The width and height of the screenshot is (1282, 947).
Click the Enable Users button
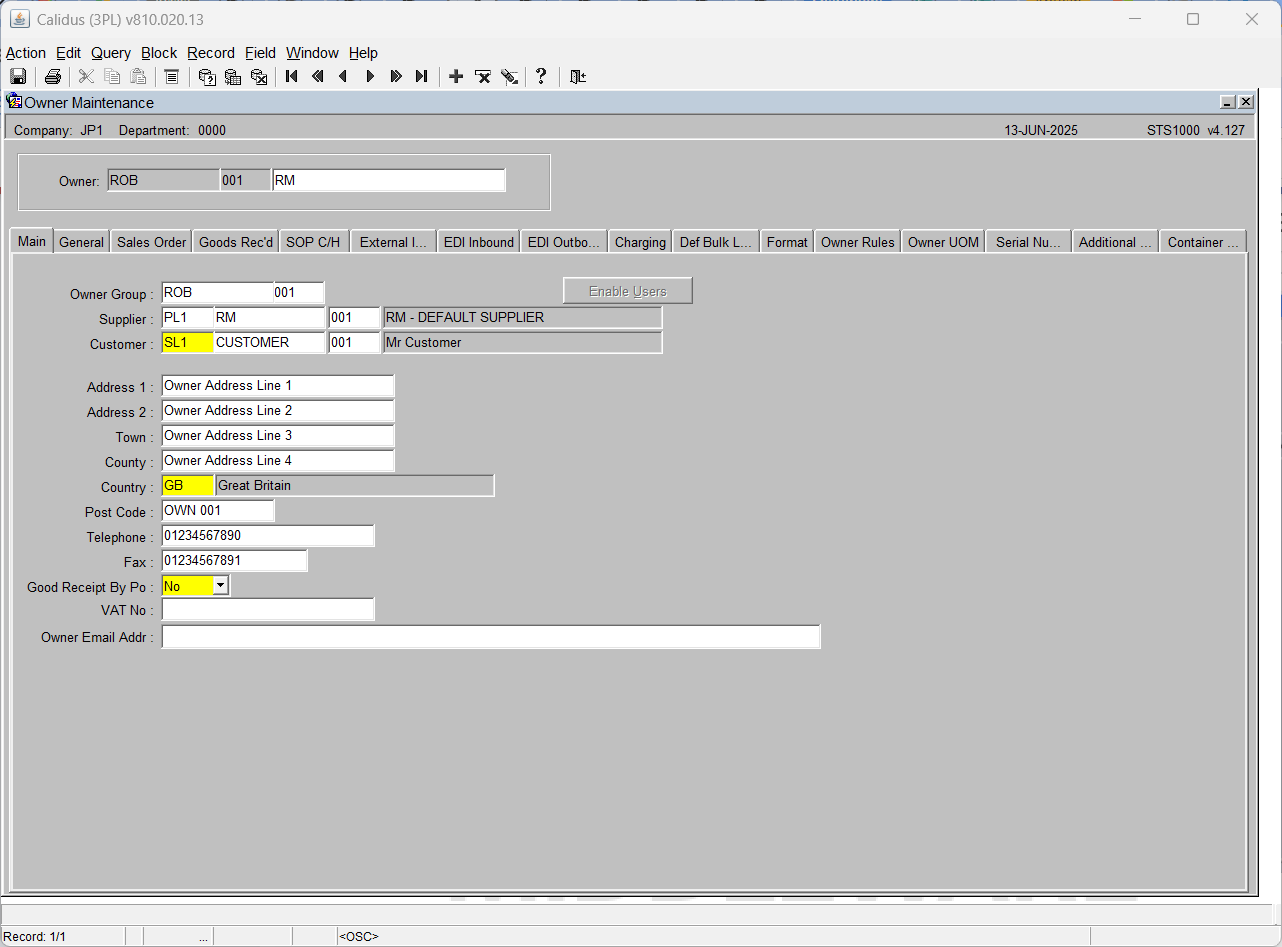click(x=628, y=291)
